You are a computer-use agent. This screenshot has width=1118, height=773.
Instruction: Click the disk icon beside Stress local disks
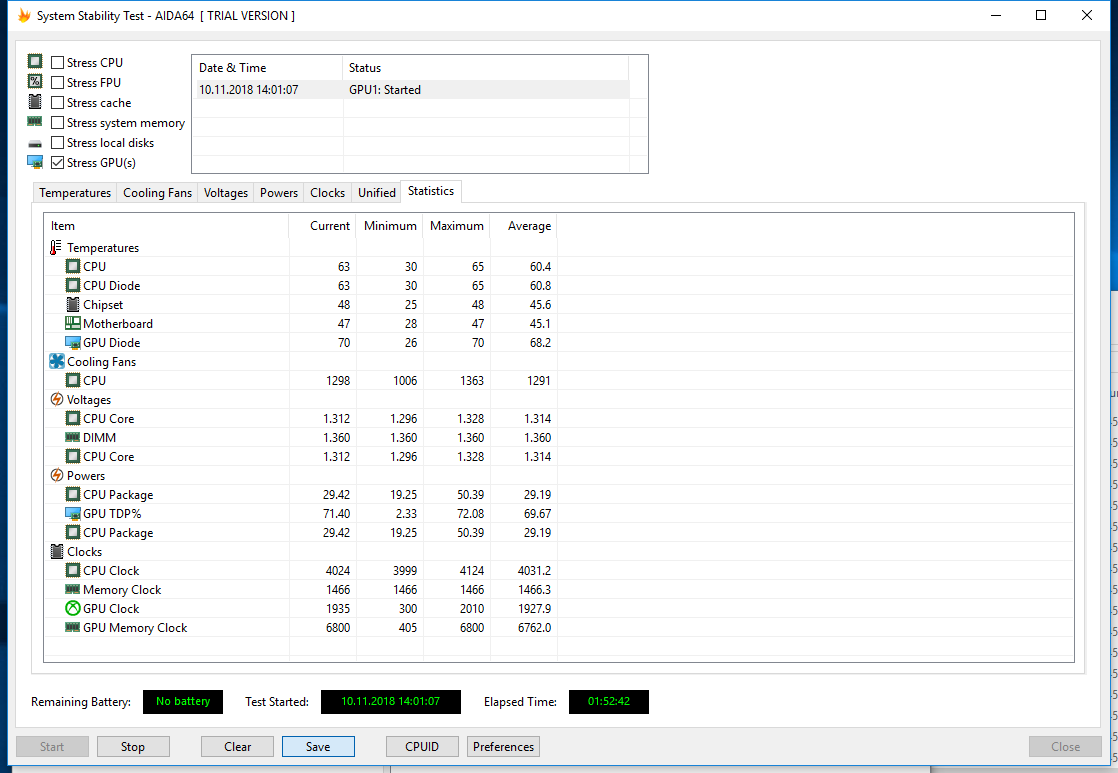click(35, 144)
